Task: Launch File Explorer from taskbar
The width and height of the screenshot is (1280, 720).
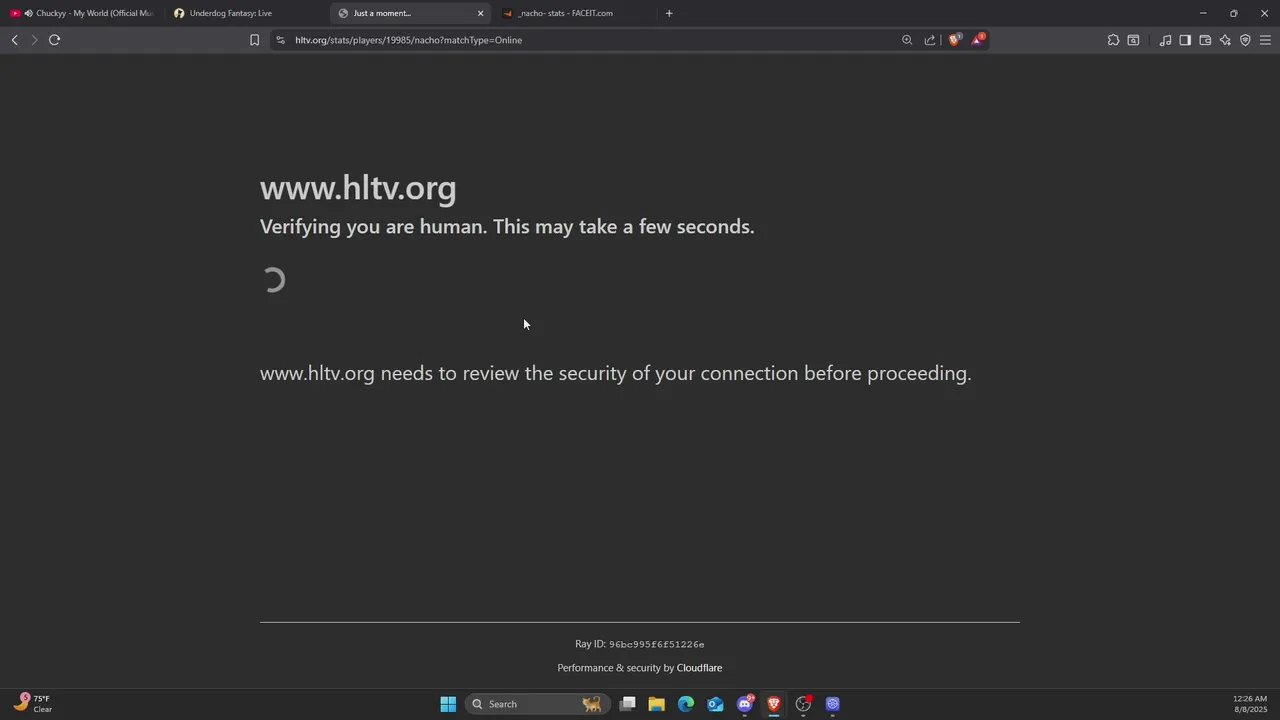Action: pyautogui.click(x=657, y=704)
